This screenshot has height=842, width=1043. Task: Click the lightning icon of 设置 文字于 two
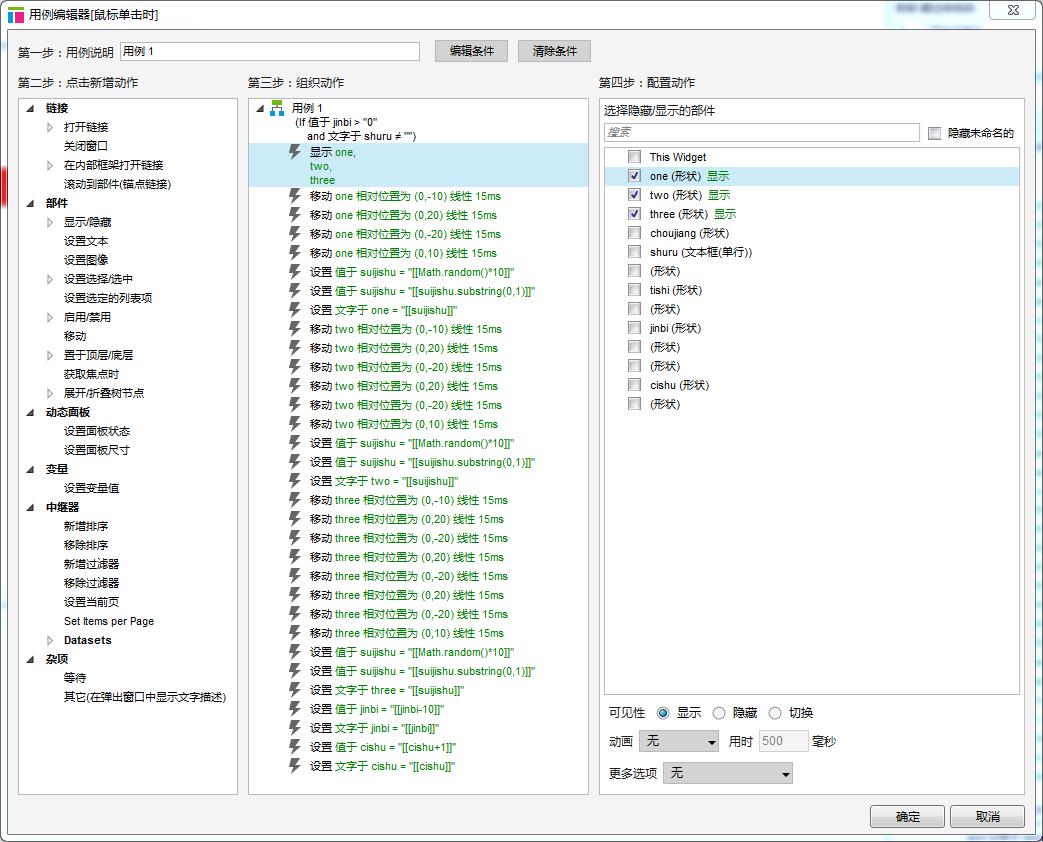coord(295,481)
